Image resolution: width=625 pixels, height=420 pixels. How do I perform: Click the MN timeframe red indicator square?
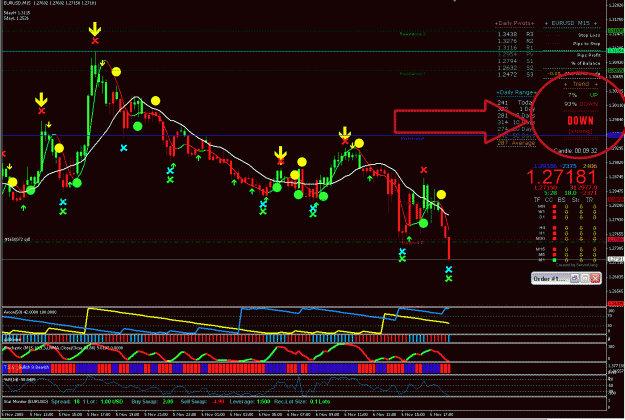[x=554, y=207]
